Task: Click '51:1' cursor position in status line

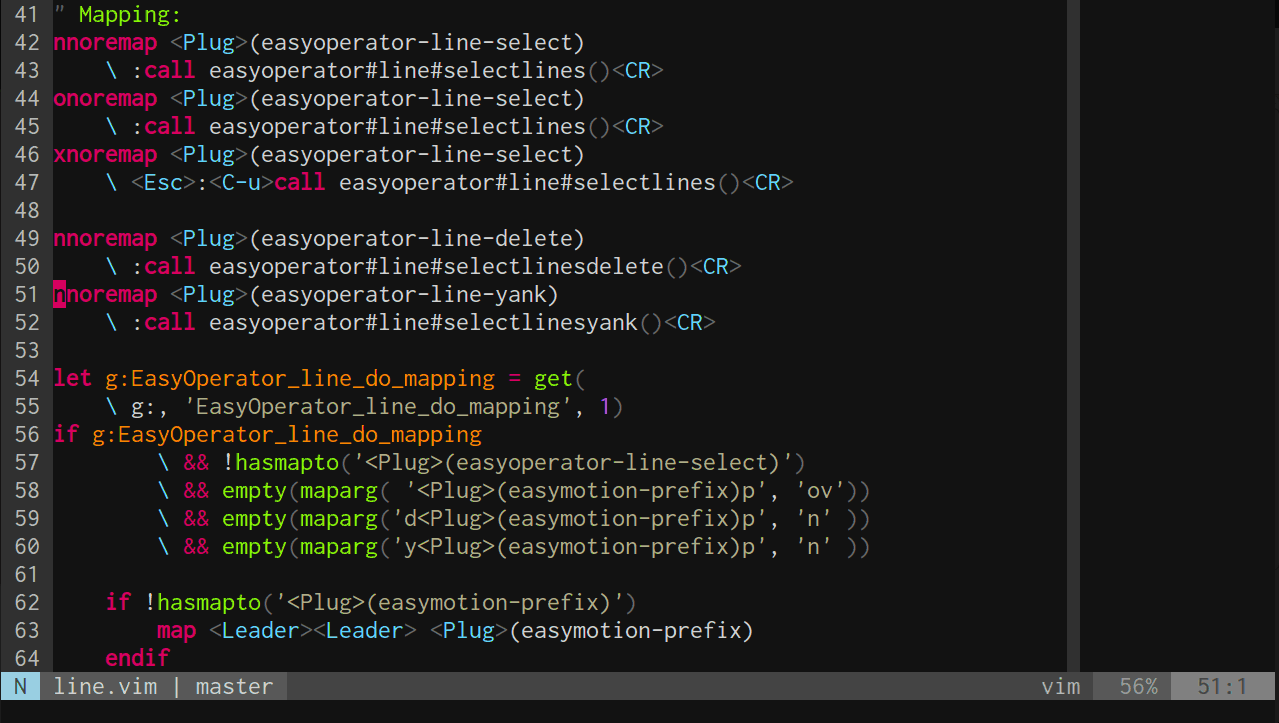Action: pyautogui.click(x=1223, y=687)
